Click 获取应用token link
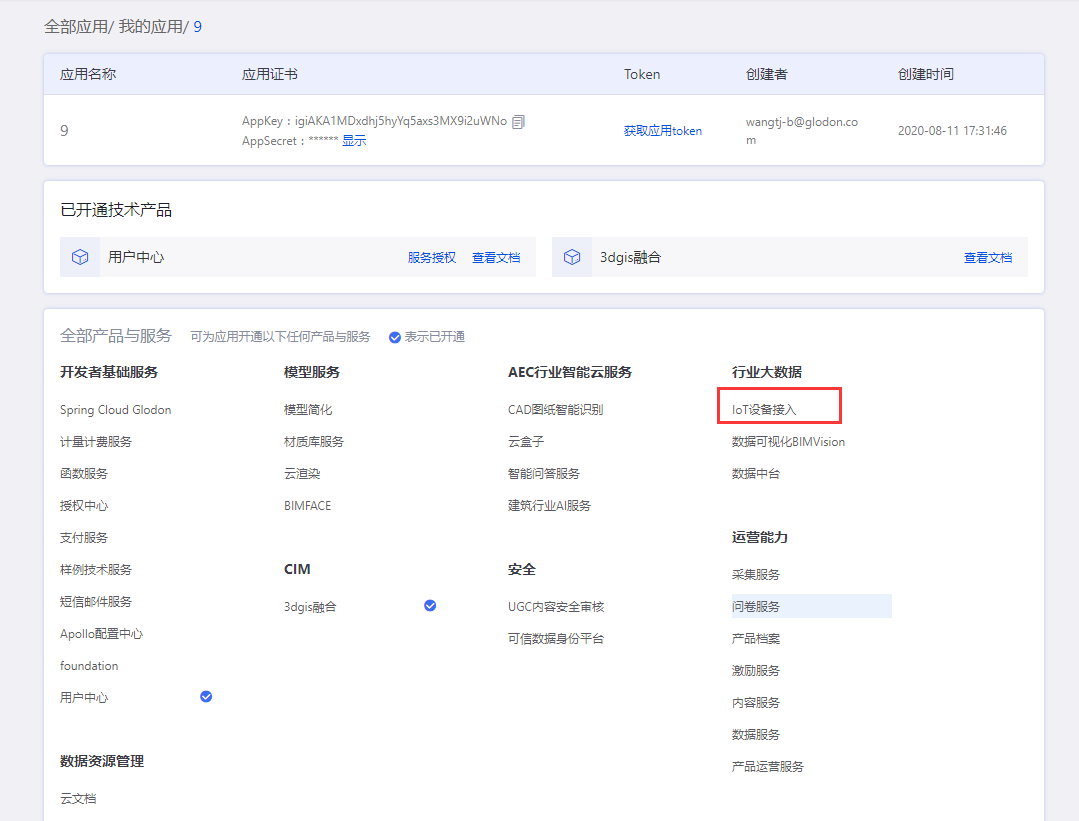Image resolution: width=1079 pixels, height=821 pixels. pos(662,131)
